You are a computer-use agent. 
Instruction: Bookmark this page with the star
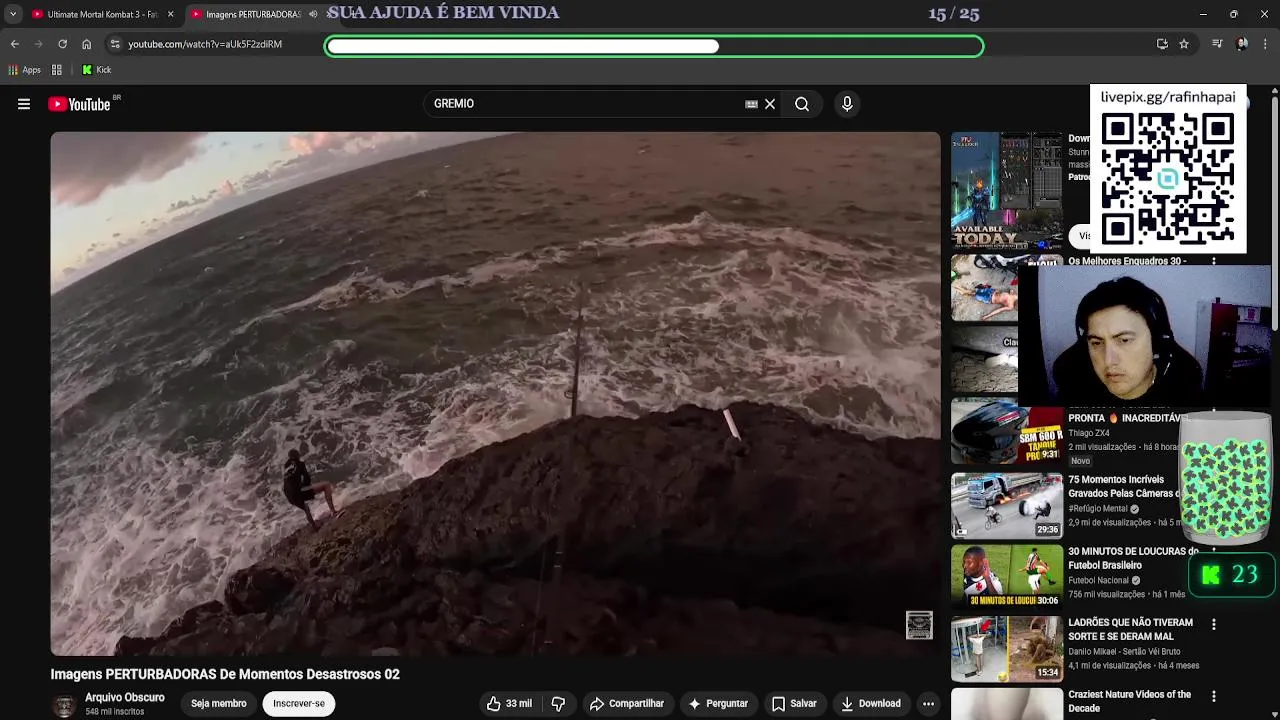click(x=1184, y=44)
